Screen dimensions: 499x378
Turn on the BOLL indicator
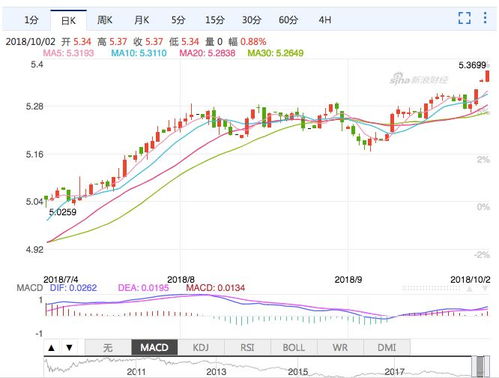pos(294,348)
